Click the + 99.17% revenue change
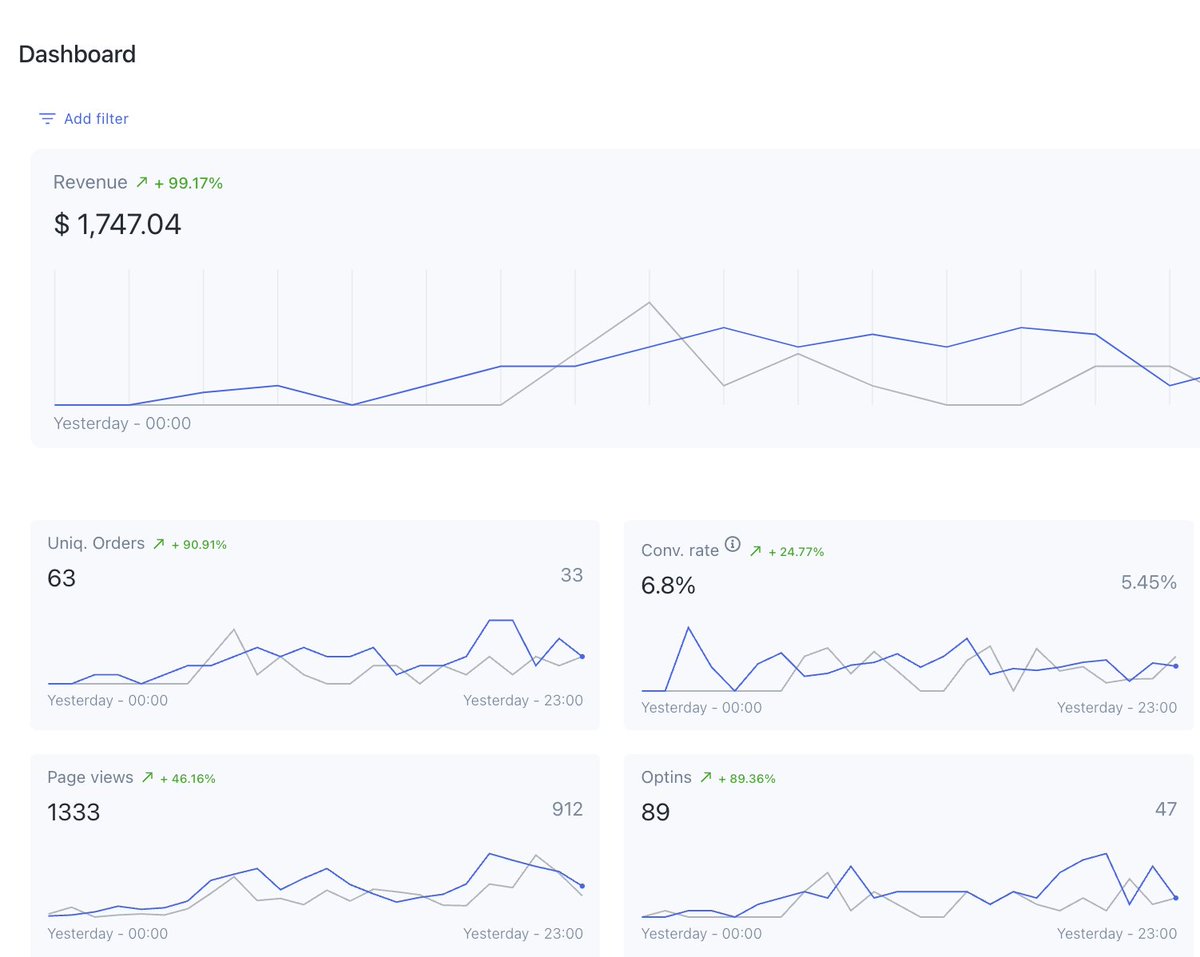The image size is (1200, 957). click(x=188, y=184)
